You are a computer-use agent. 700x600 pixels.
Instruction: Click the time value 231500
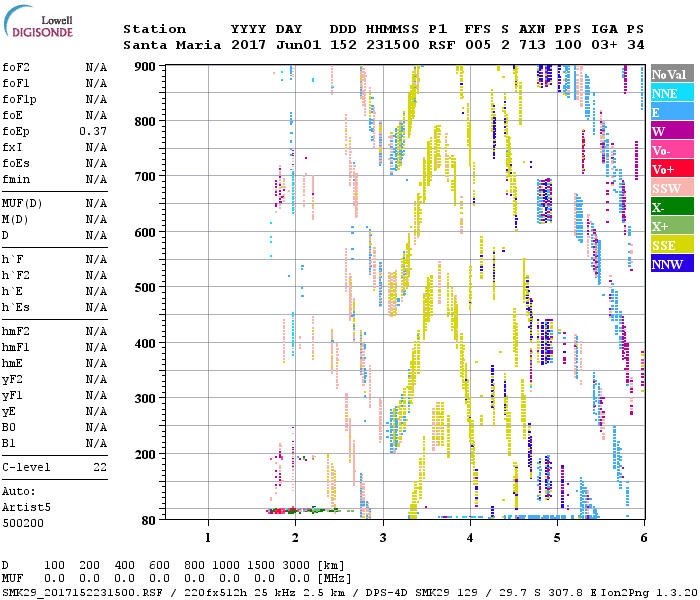[x=392, y=45]
